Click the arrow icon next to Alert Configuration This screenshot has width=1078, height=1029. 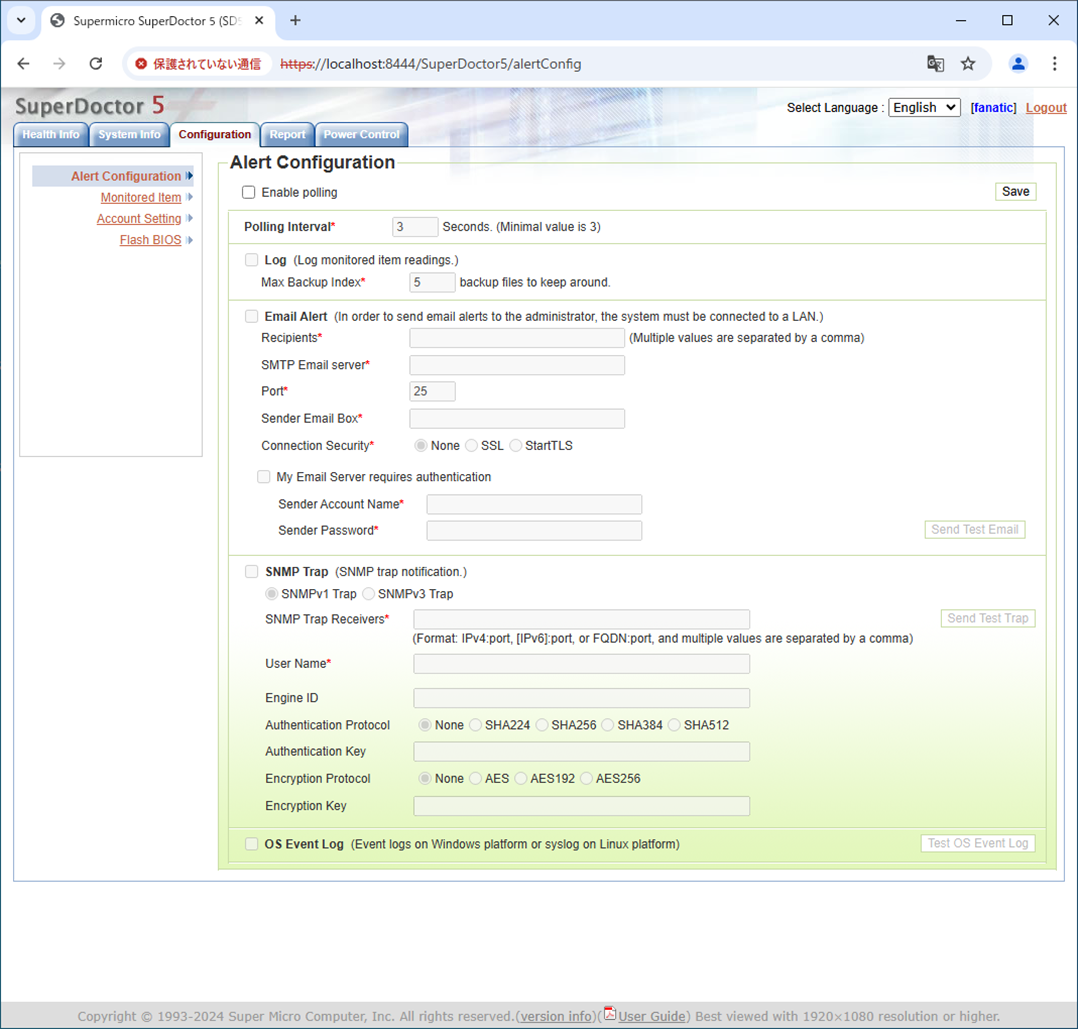[x=189, y=176]
